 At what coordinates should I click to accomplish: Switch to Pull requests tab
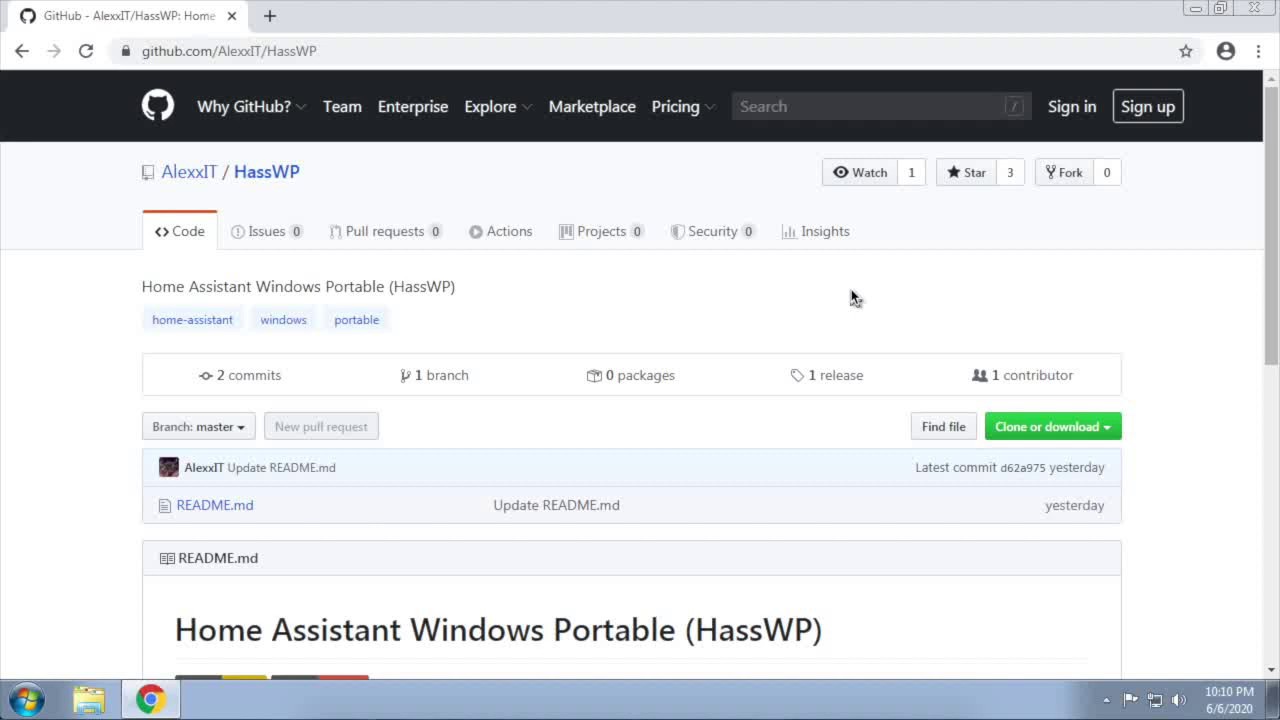tap(385, 231)
